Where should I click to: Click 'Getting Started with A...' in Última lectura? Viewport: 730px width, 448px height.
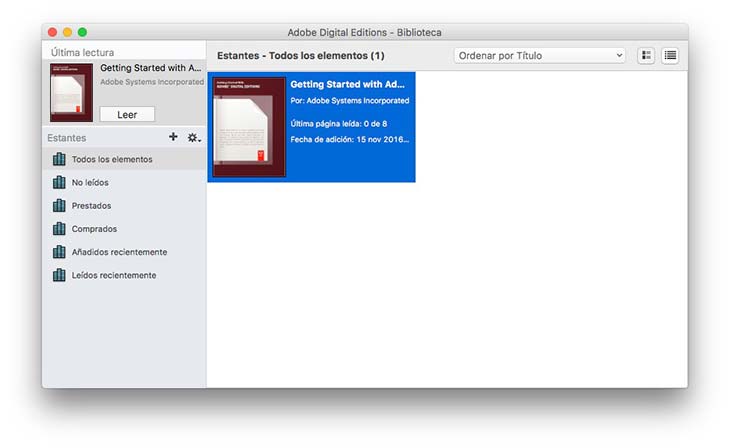(x=151, y=68)
